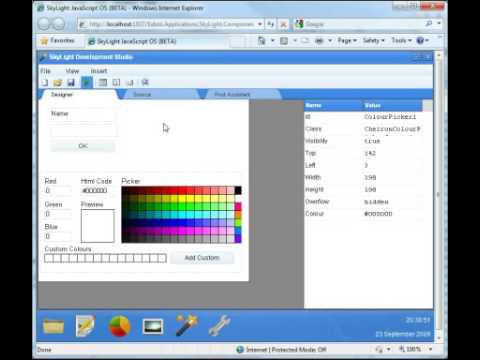Click the IE Forward navigation button
The image size is (480, 360).
59,24
